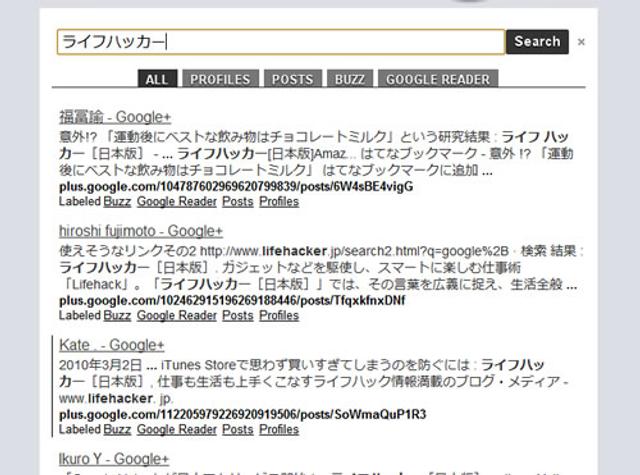Click Posts label under hiroshi fujimoto result
Image resolution: width=640 pixels, height=475 pixels.
238,315
